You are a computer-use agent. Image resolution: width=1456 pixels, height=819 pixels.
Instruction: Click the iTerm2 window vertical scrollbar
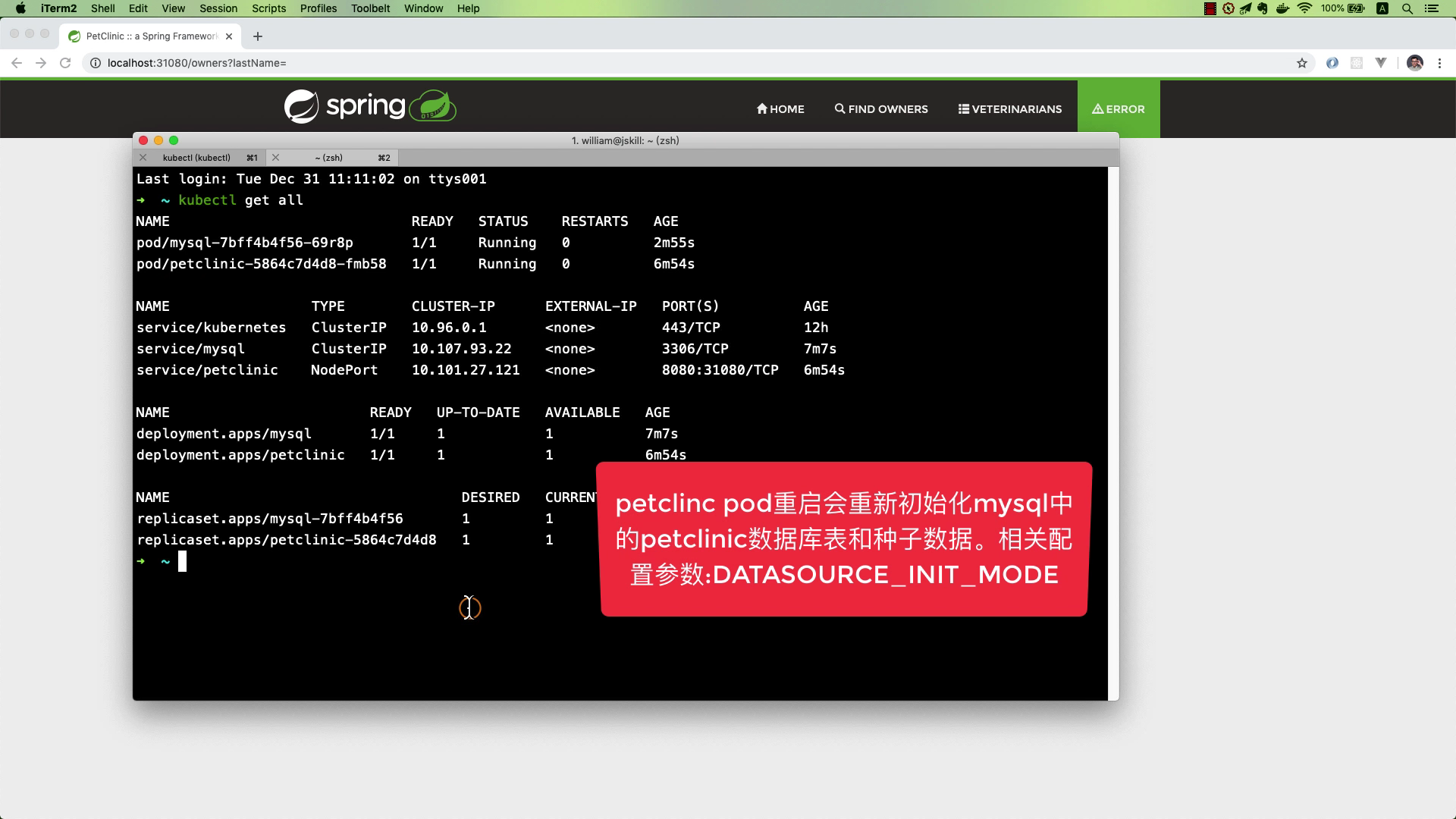tap(1113, 433)
